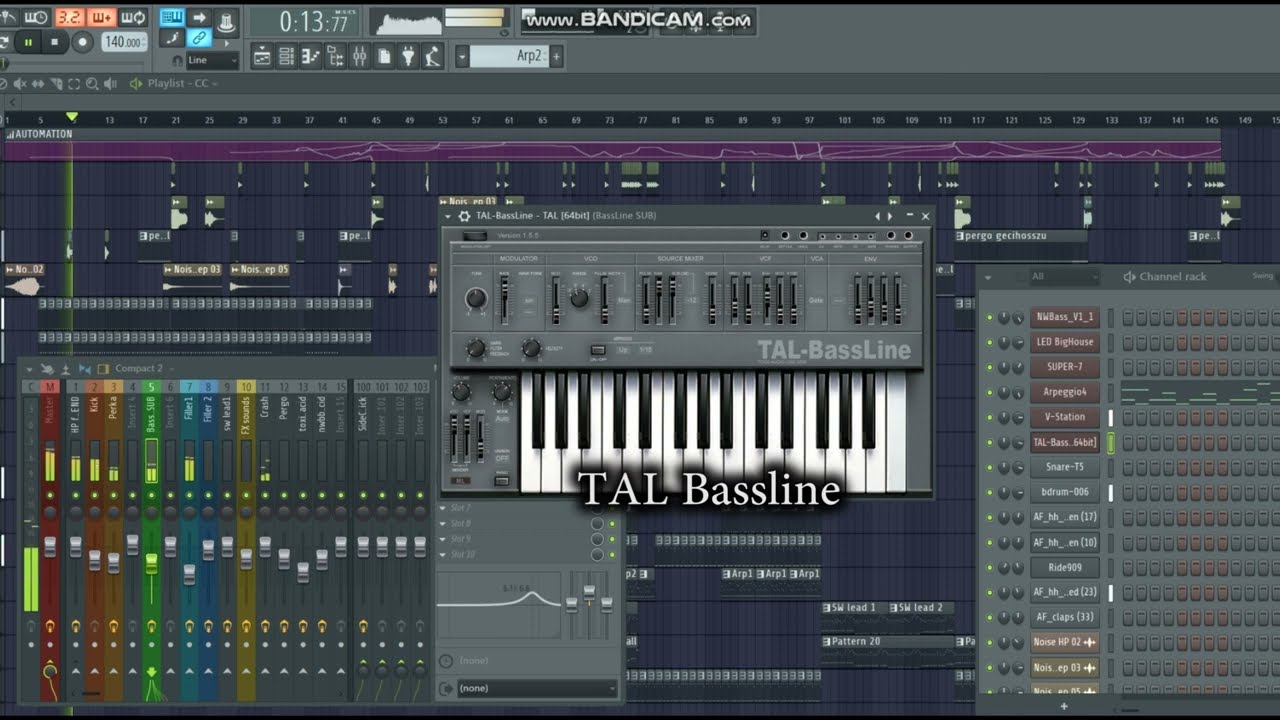Click the 140.000 tempo field

click(124, 42)
